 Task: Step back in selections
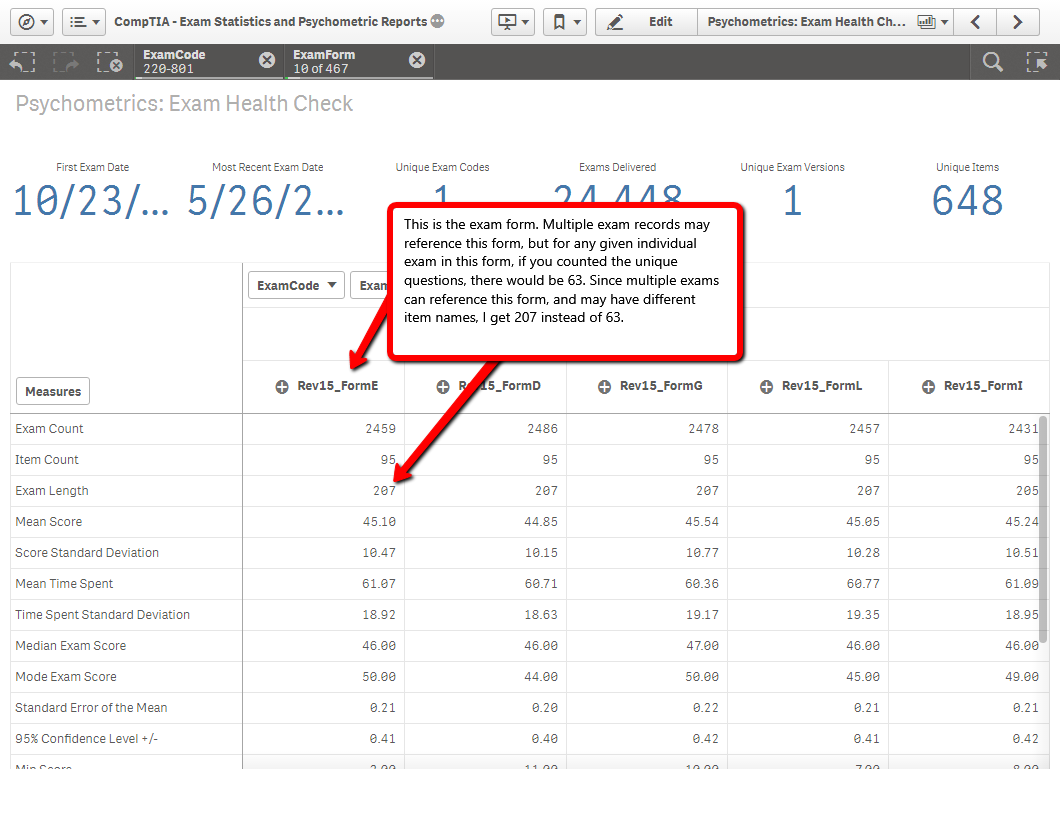pyautogui.click(x=22, y=62)
